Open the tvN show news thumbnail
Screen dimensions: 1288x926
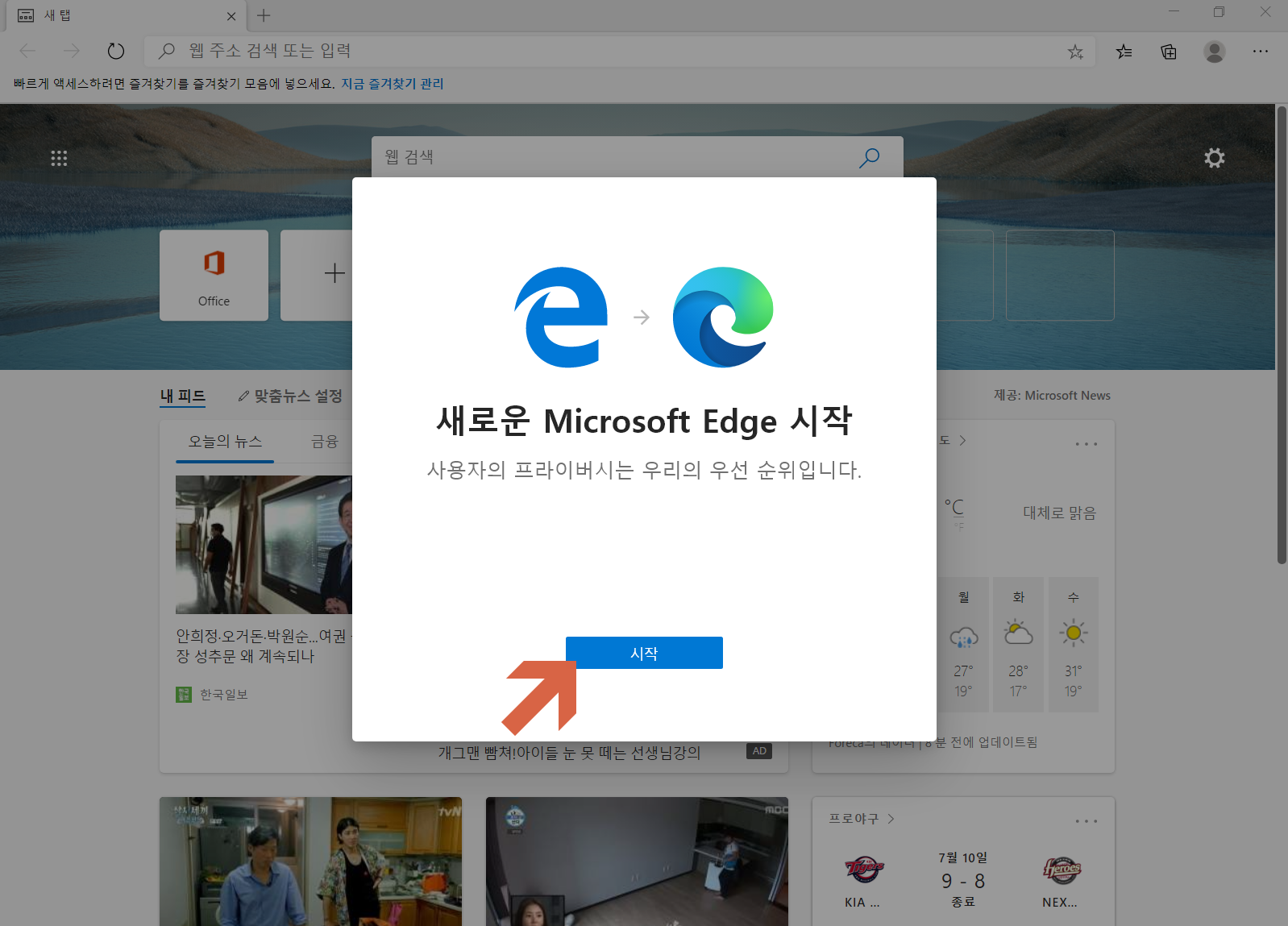coord(310,862)
